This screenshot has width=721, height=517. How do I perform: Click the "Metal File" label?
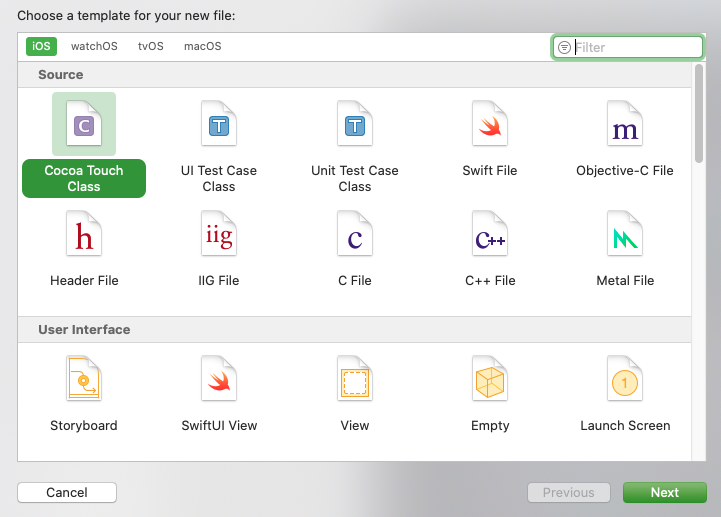[x=625, y=281]
